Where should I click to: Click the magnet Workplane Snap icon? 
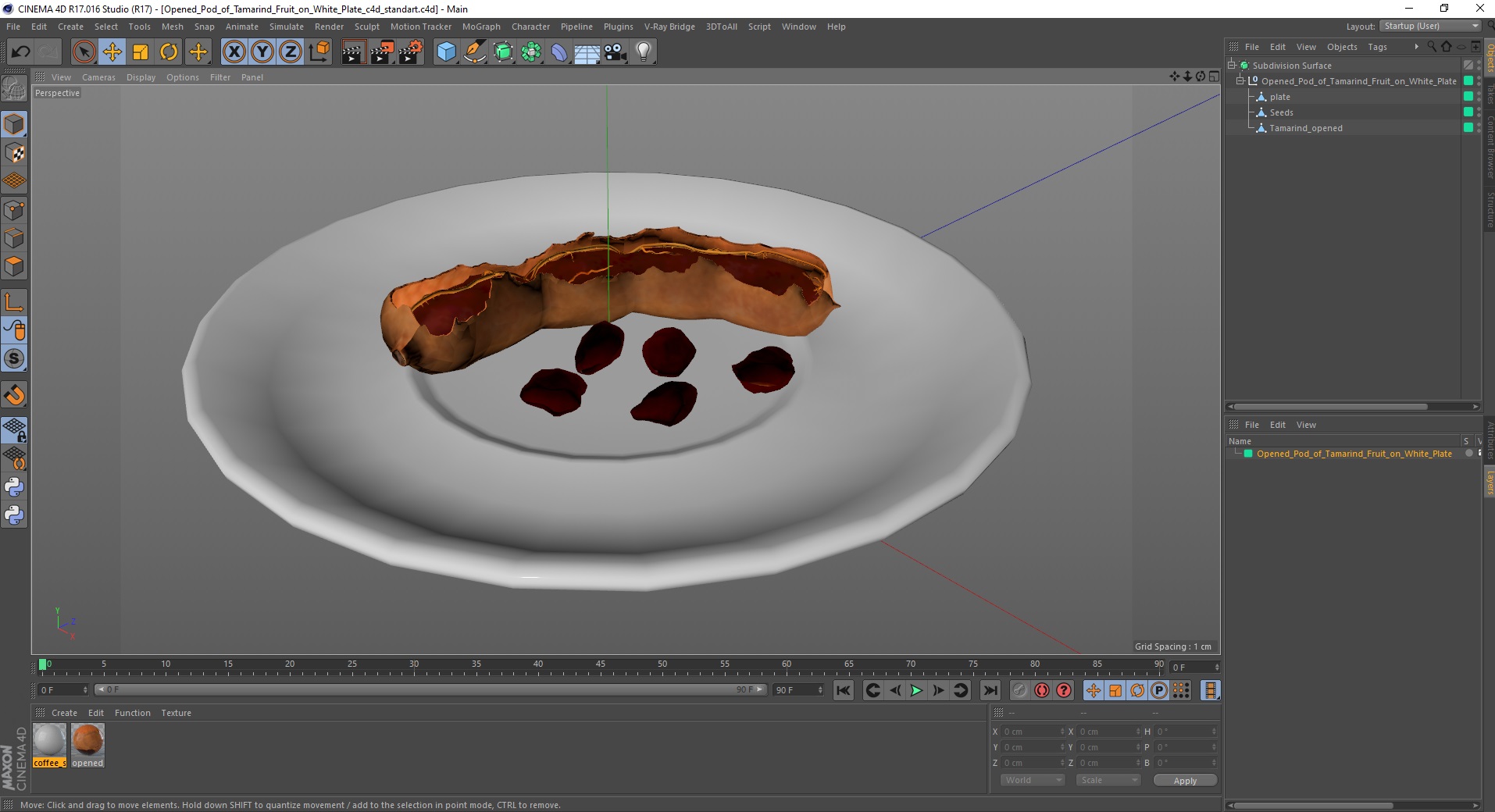click(14, 395)
